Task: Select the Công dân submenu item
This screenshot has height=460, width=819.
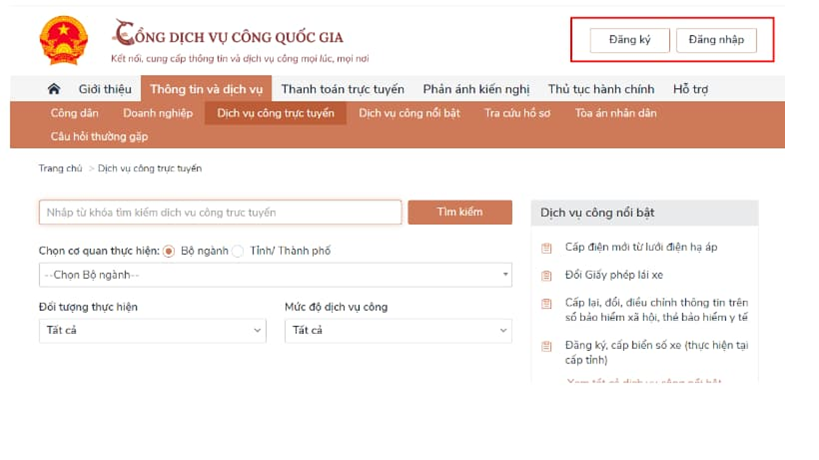Action: 74,113
